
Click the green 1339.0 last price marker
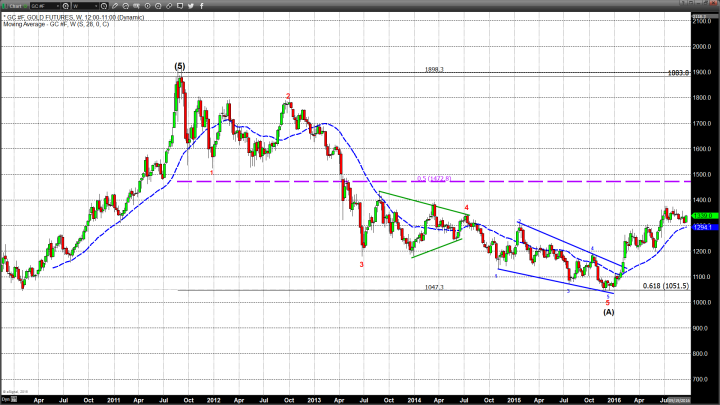click(701, 215)
